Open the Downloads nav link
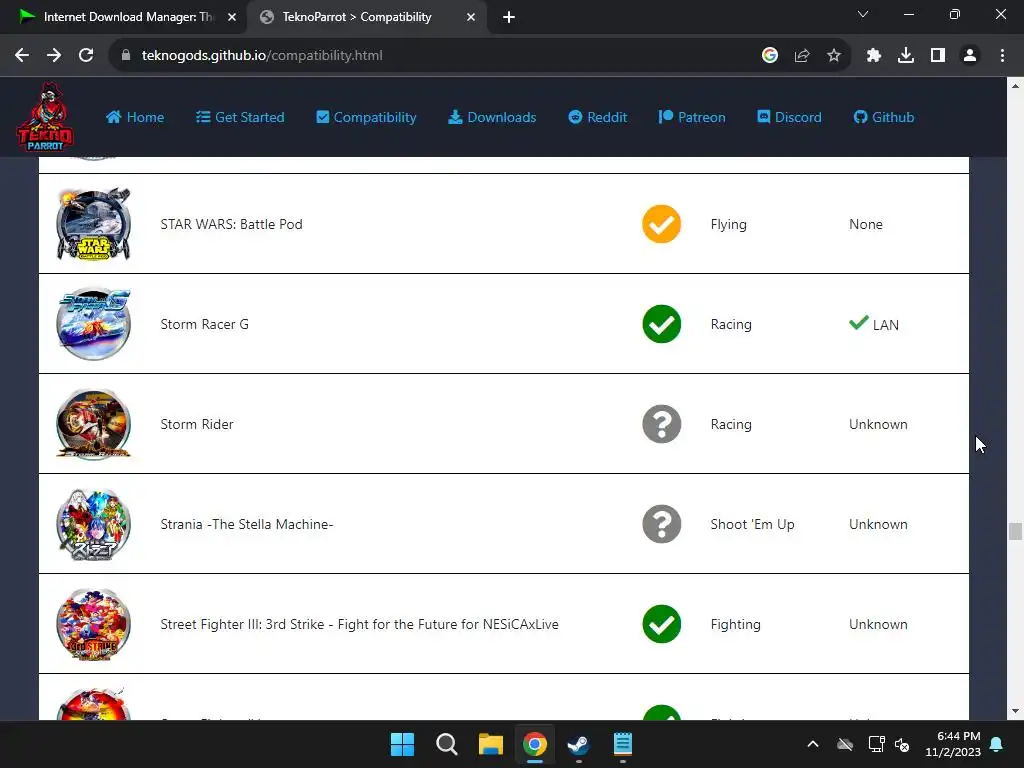1024x768 pixels. point(492,118)
